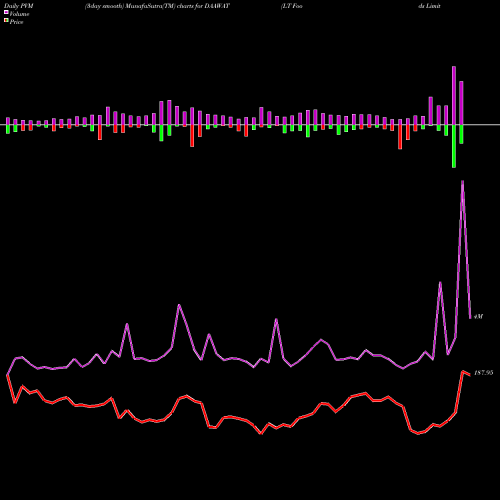Screen dimensions: 500x500
Task: Click the Price legend label
Action: 16,22
